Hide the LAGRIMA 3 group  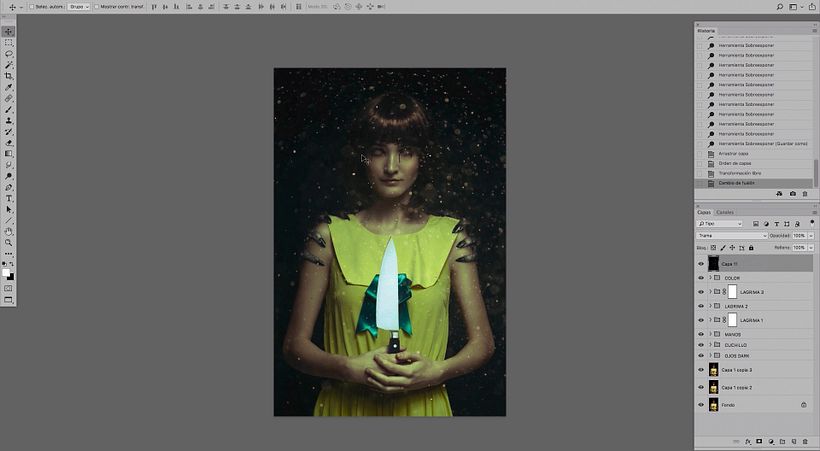tap(701, 292)
